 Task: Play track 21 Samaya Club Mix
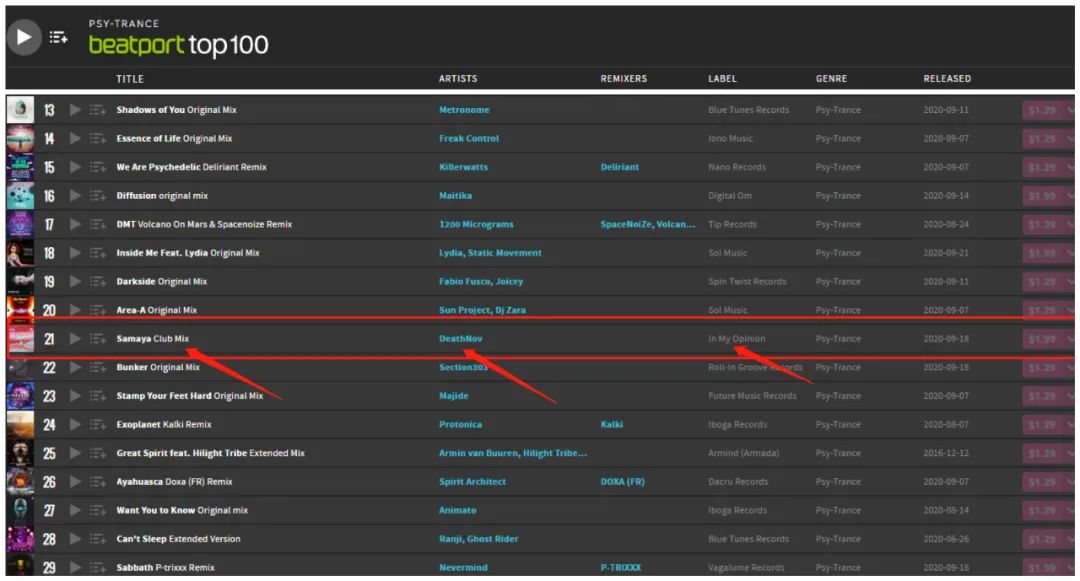75,339
